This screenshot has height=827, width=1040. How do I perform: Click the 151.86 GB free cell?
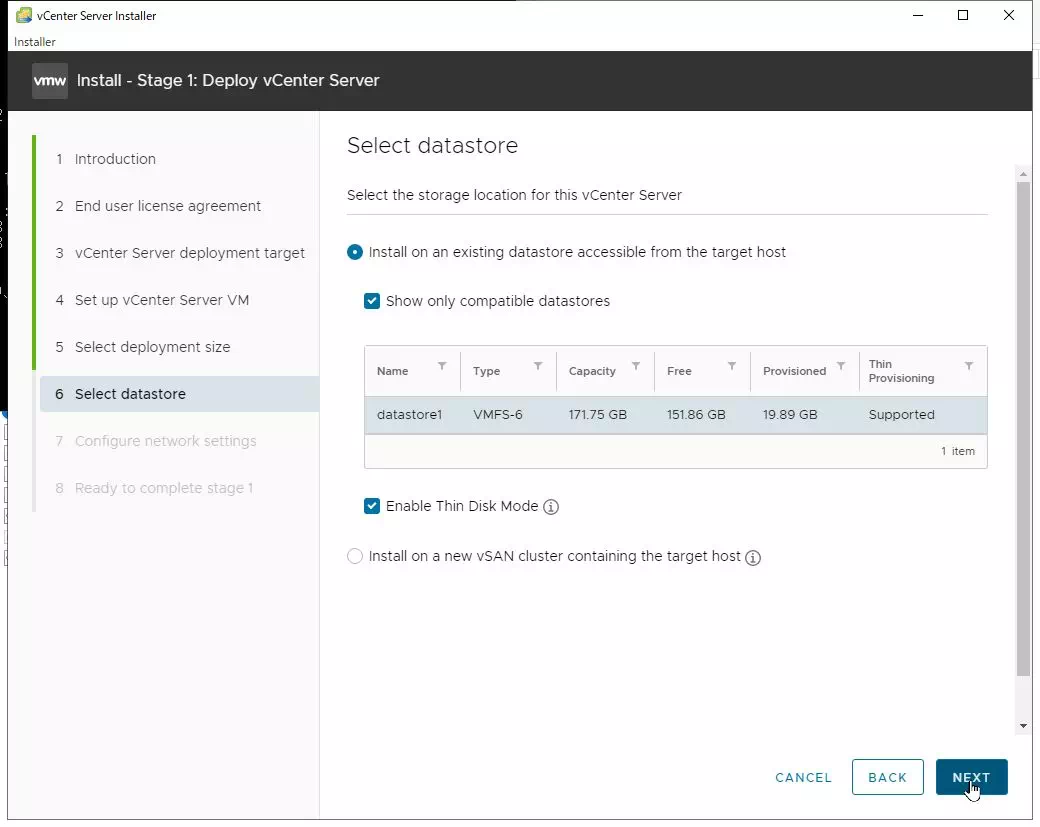[x=696, y=414]
